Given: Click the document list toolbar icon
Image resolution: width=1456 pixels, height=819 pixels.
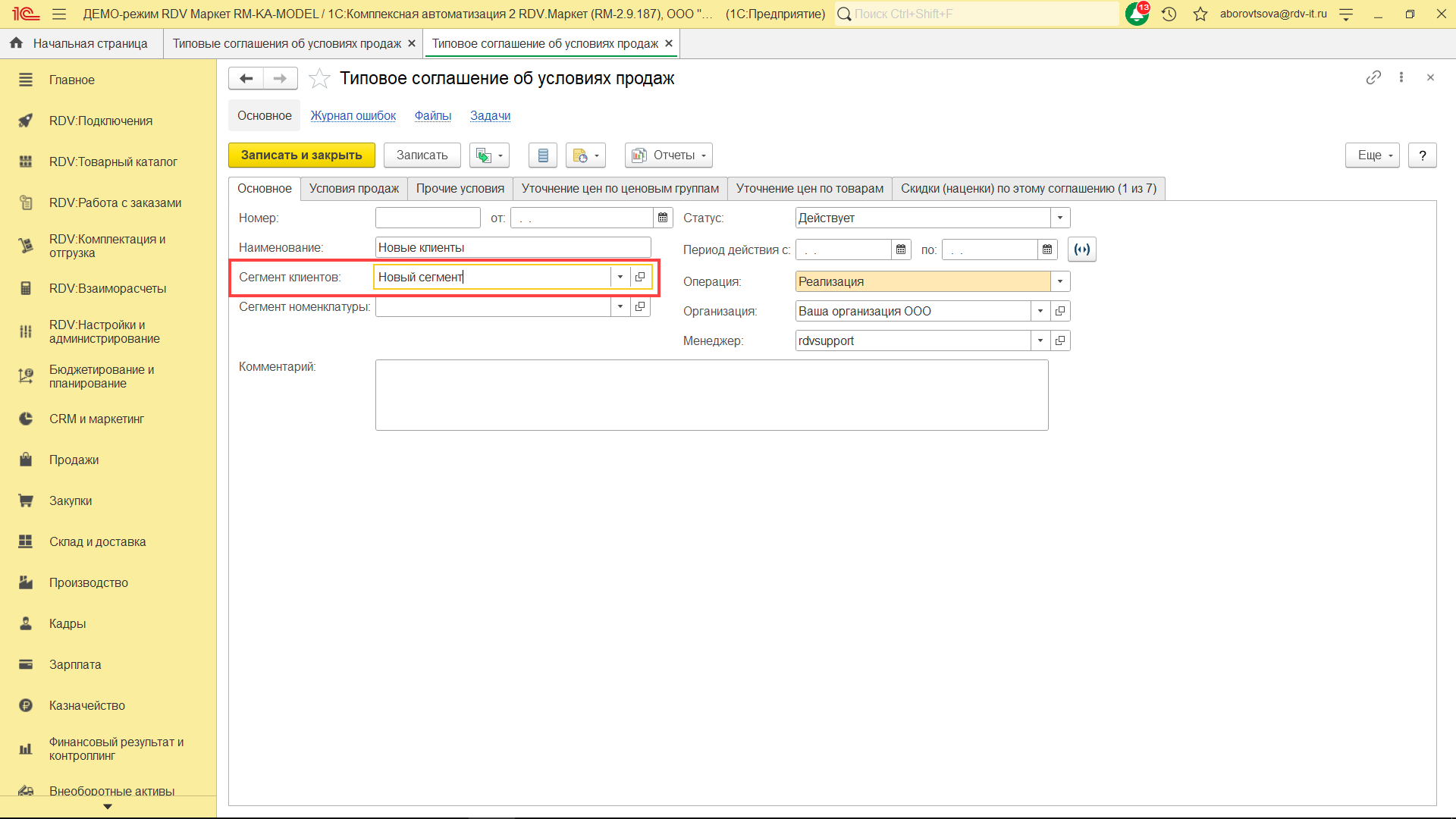Looking at the screenshot, I should click(x=543, y=155).
